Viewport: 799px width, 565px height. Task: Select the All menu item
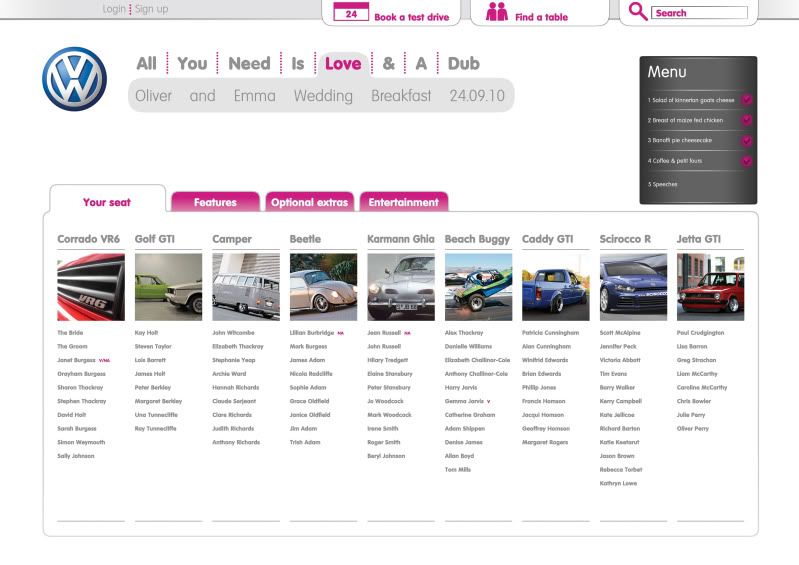point(147,64)
